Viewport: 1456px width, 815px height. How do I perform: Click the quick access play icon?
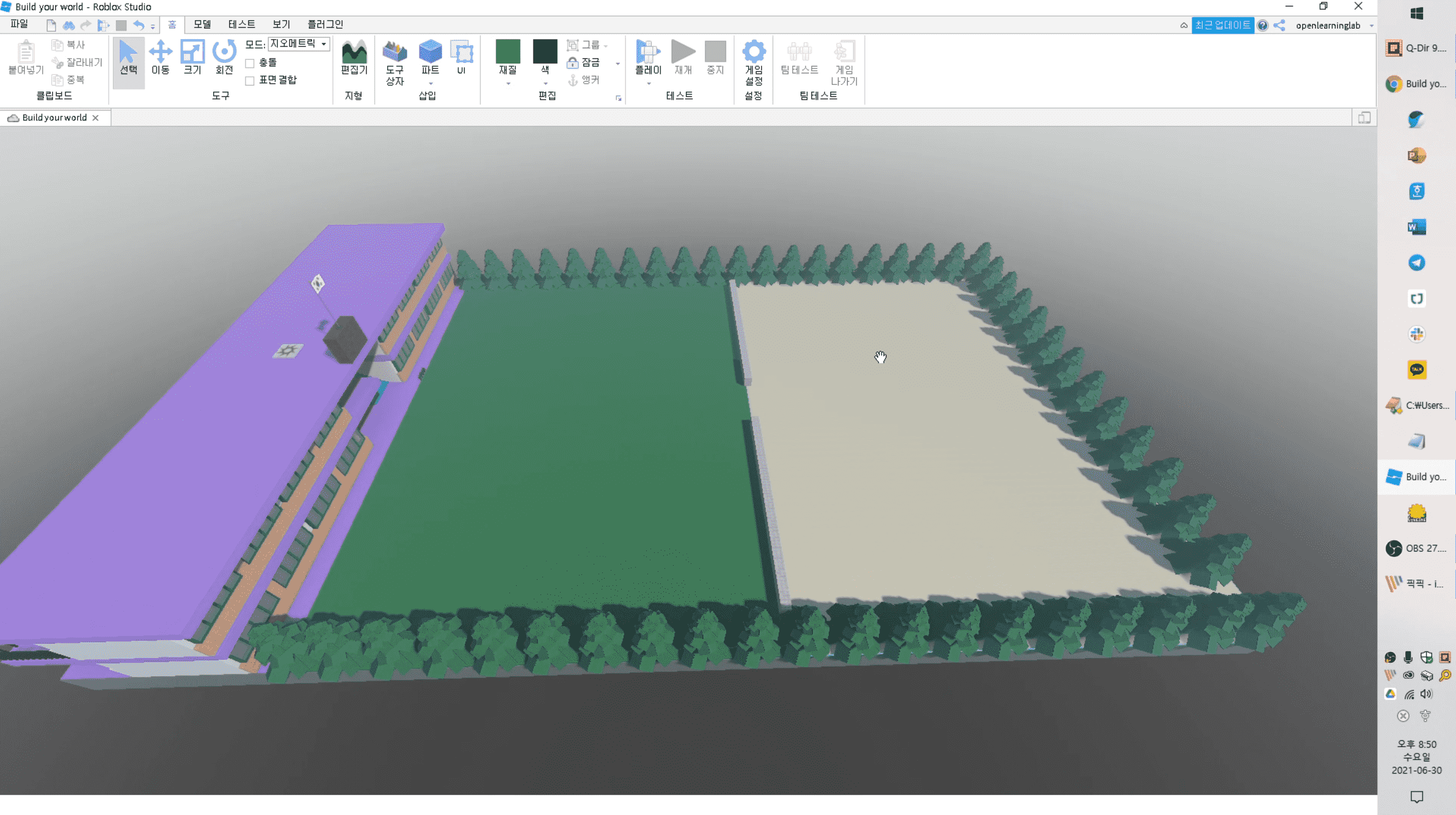[x=103, y=25]
